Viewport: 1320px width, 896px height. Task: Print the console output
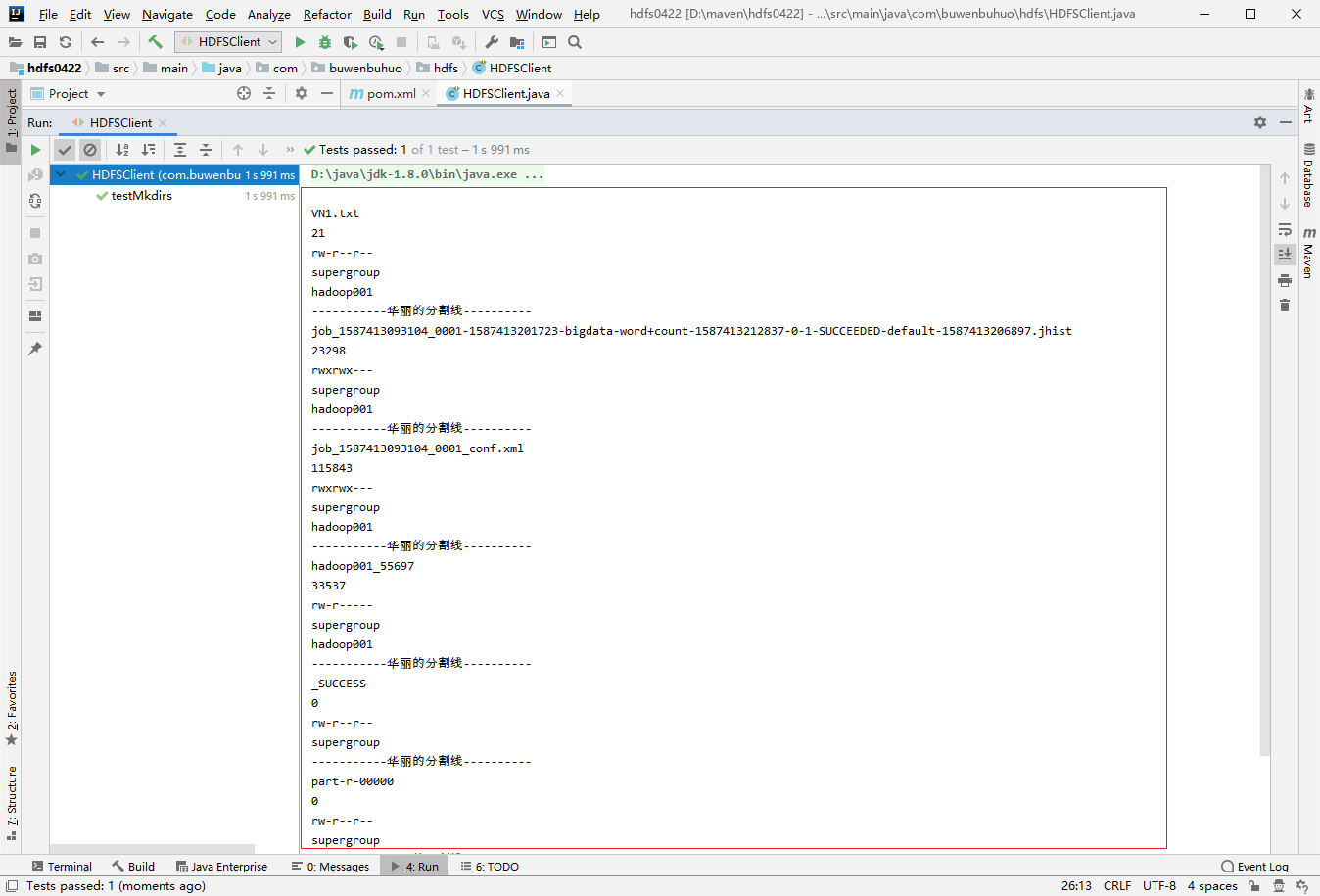pos(1285,280)
